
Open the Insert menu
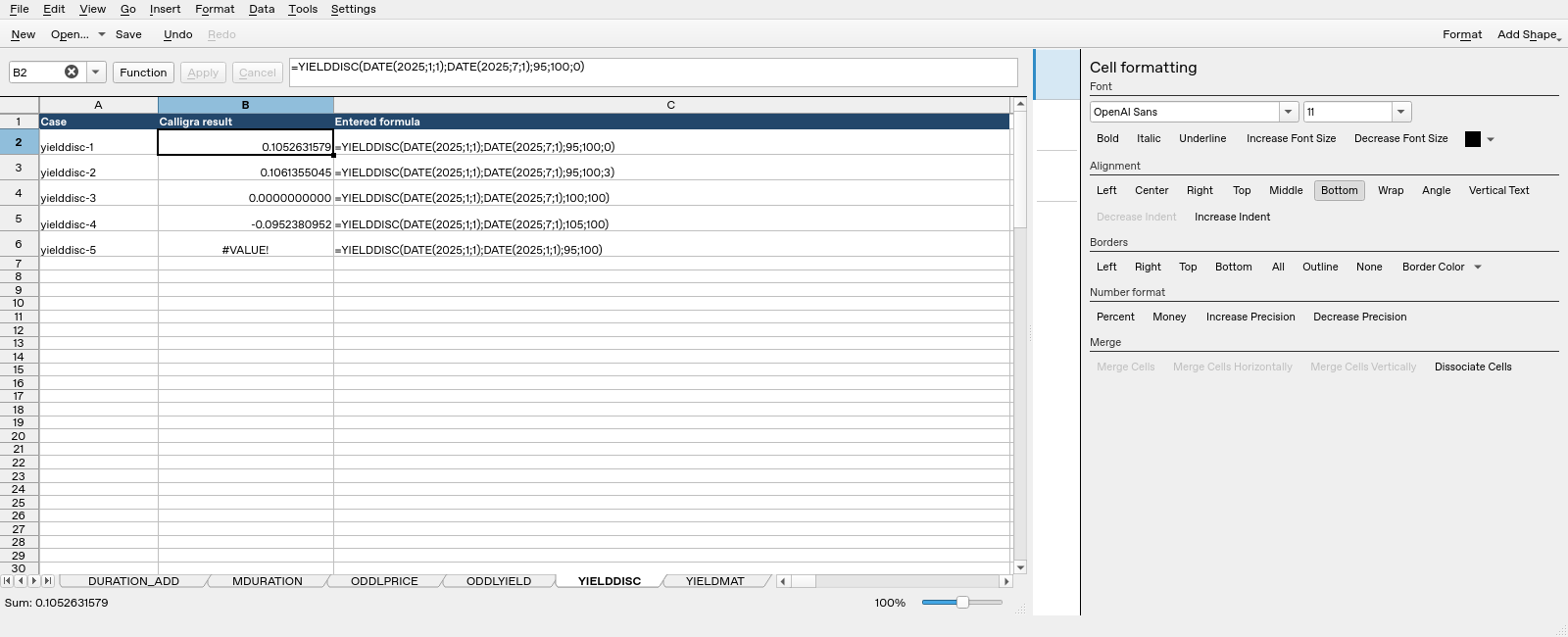point(165,9)
